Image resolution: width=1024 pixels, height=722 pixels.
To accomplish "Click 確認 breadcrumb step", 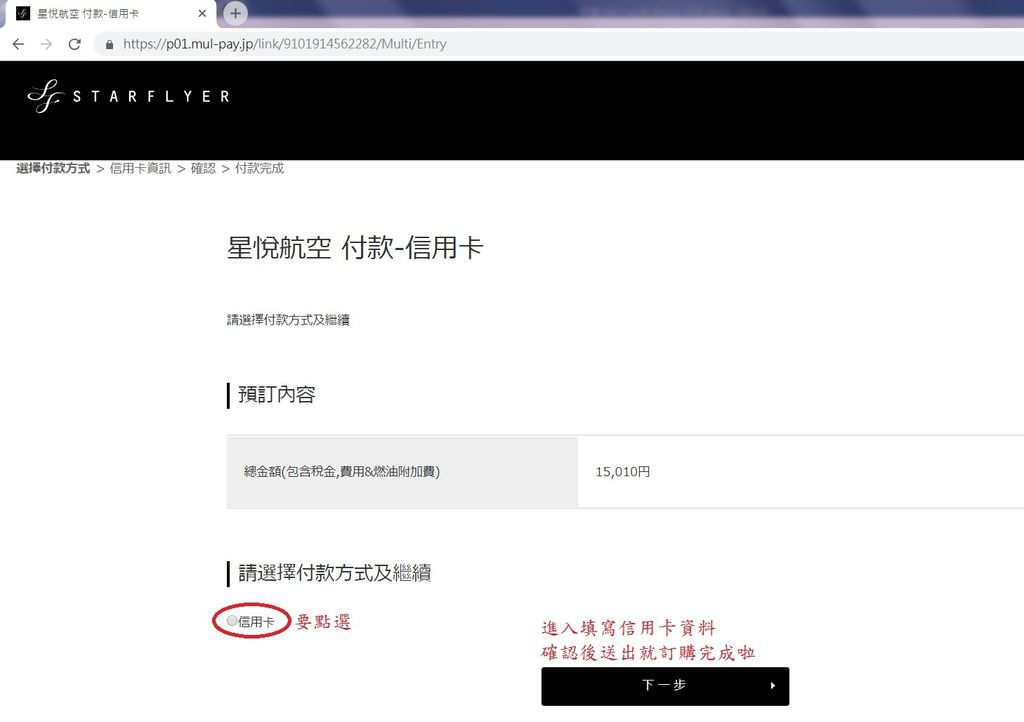I will 203,168.
